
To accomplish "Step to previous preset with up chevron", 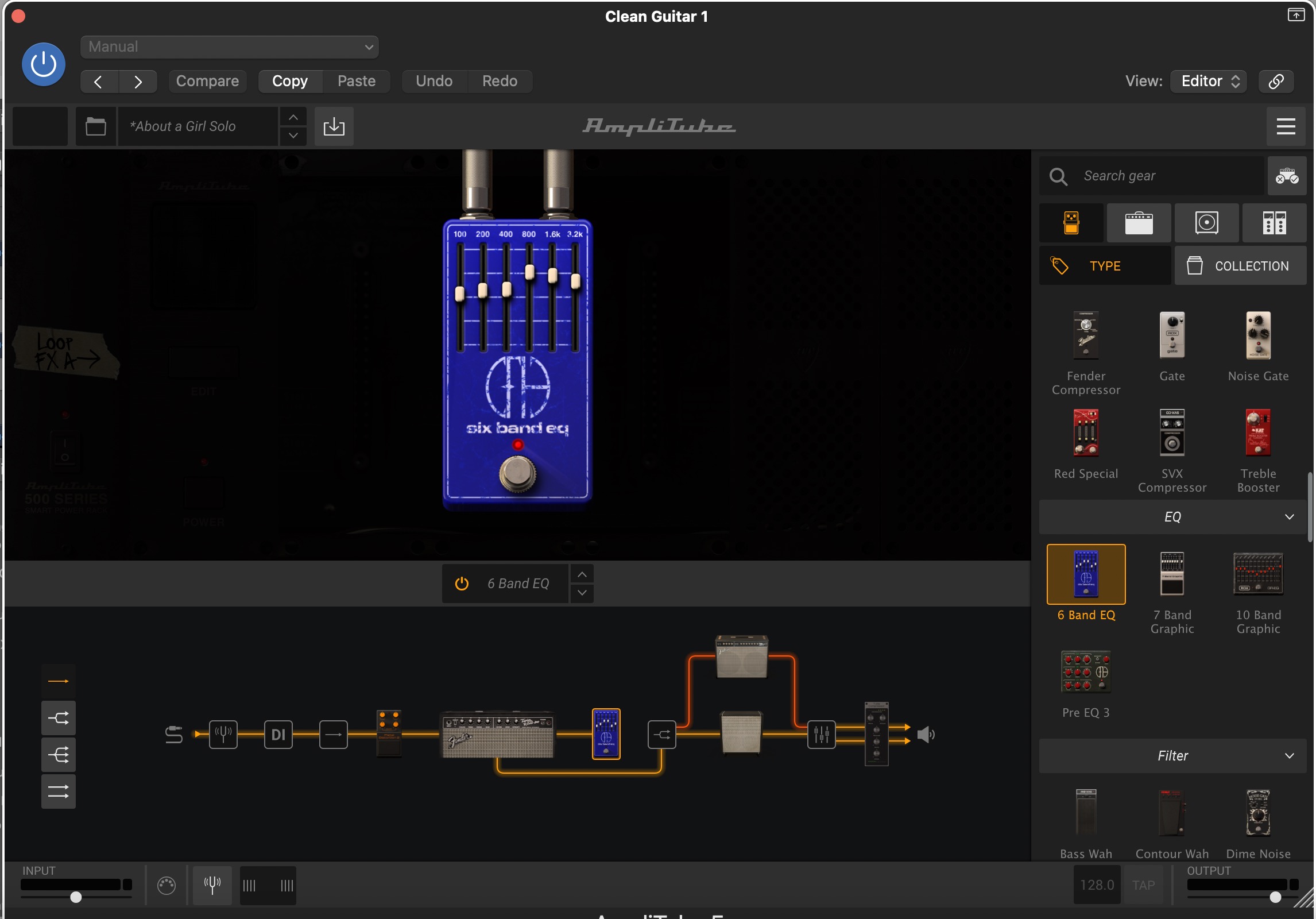I will tap(293, 117).
